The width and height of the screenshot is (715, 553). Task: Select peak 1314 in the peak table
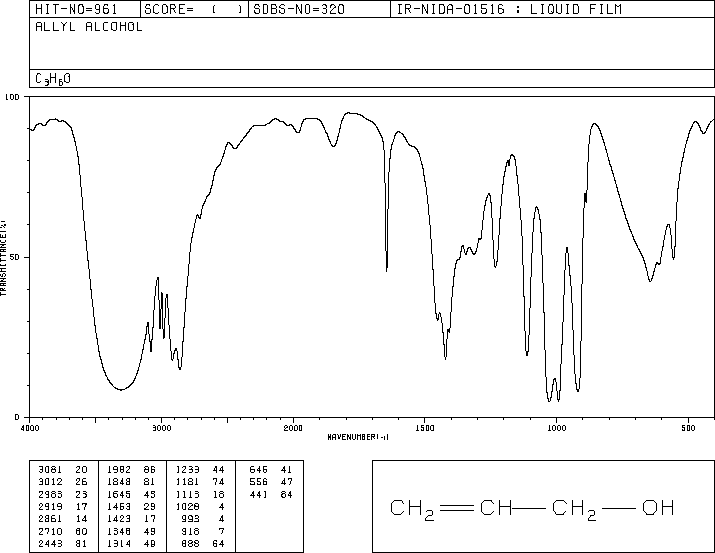click(x=119, y=544)
